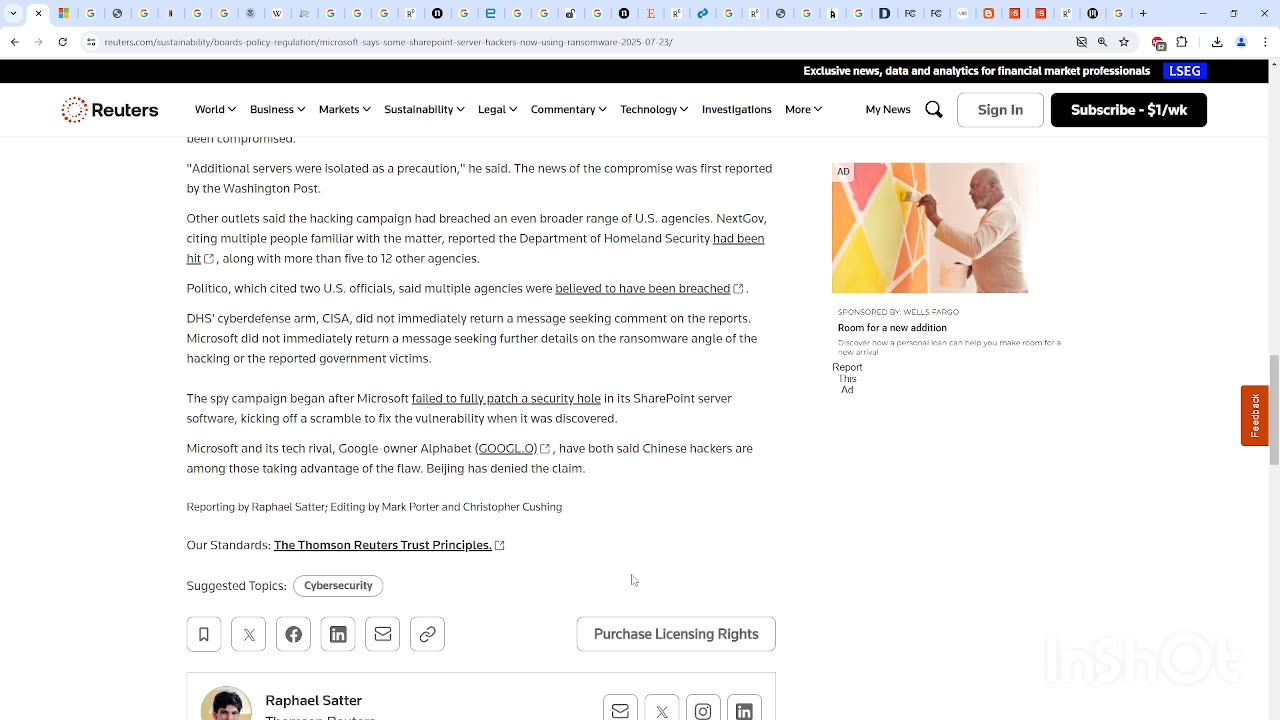The image size is (1280, 720).
Task: Open Chrome's three-dot menu
Action: (x=1265, y=42)
